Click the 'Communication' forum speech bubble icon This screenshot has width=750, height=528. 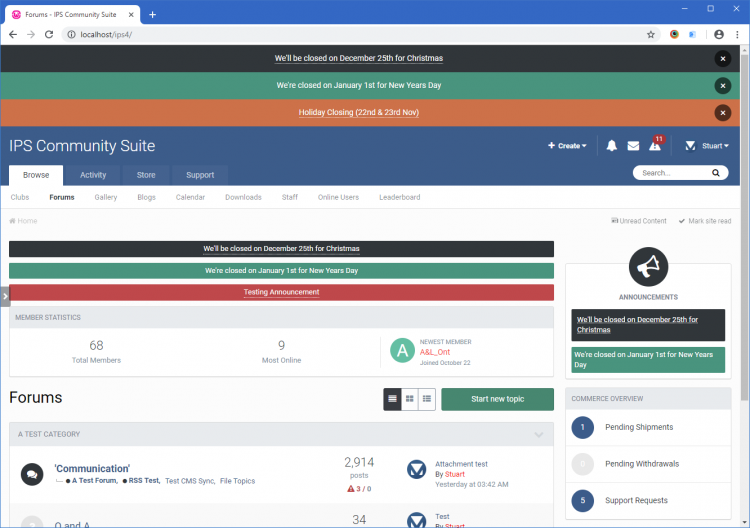click(x=31, y=475)
